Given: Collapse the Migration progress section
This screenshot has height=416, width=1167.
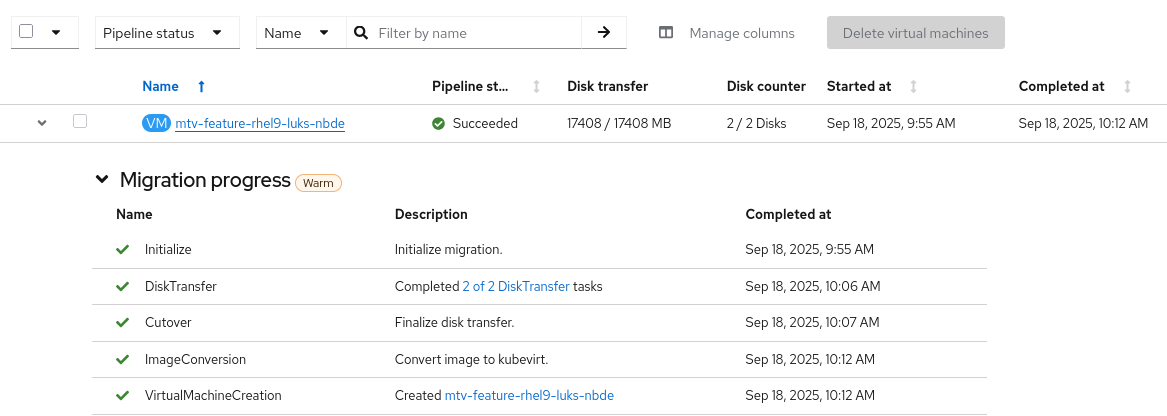Looking at the screenshot, I should (x=101, y=180).
